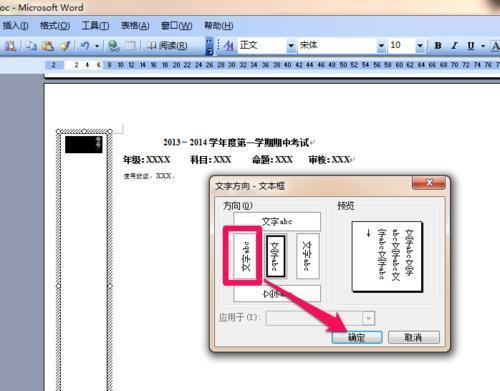Click the Insert Table icon
Image resolution: width=500 pixels, height=391 pixels.
(x=130, y=46)
